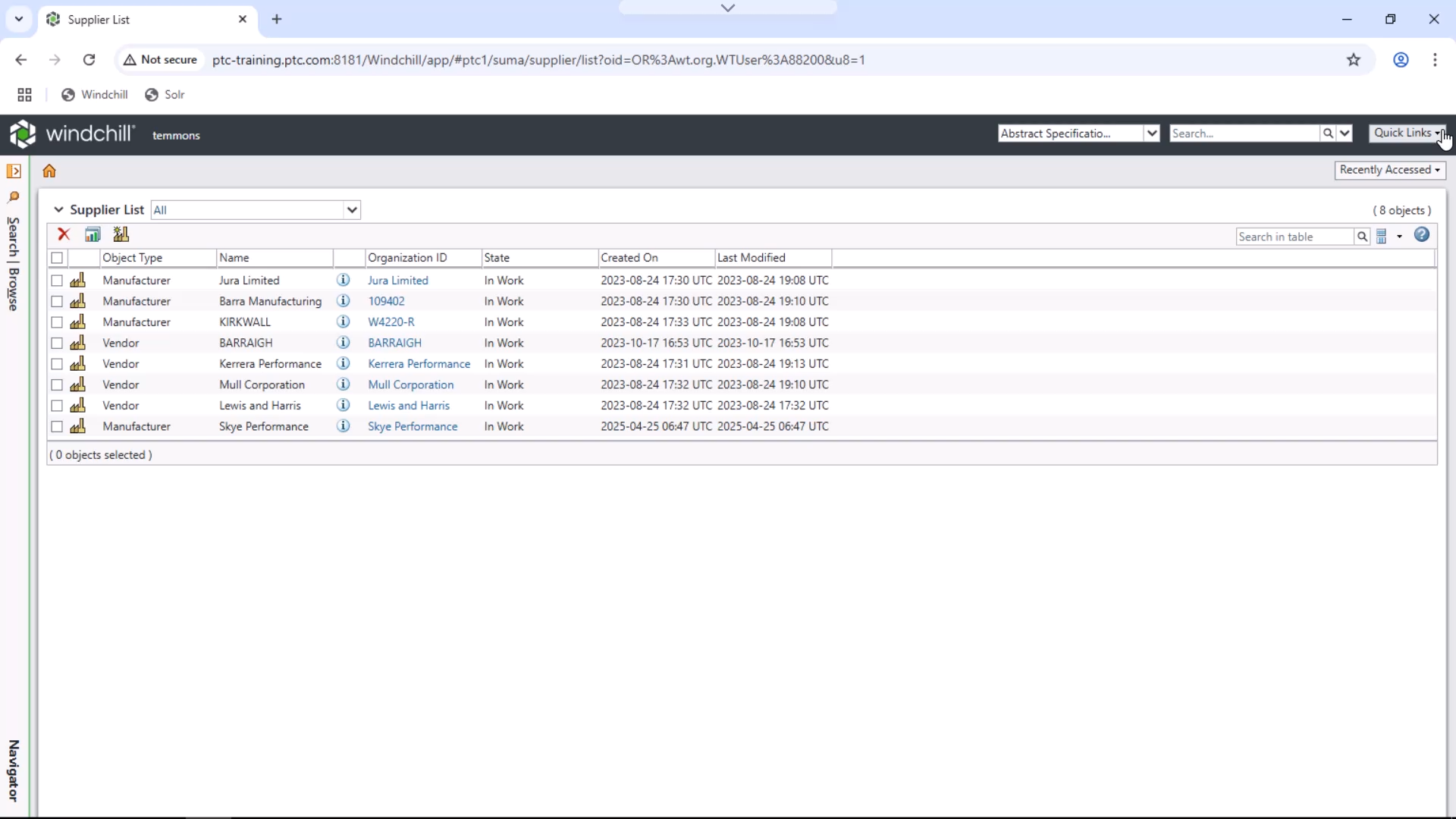
Task: Check the Kerrera Performance row checkbox
Action: [57, 364]
